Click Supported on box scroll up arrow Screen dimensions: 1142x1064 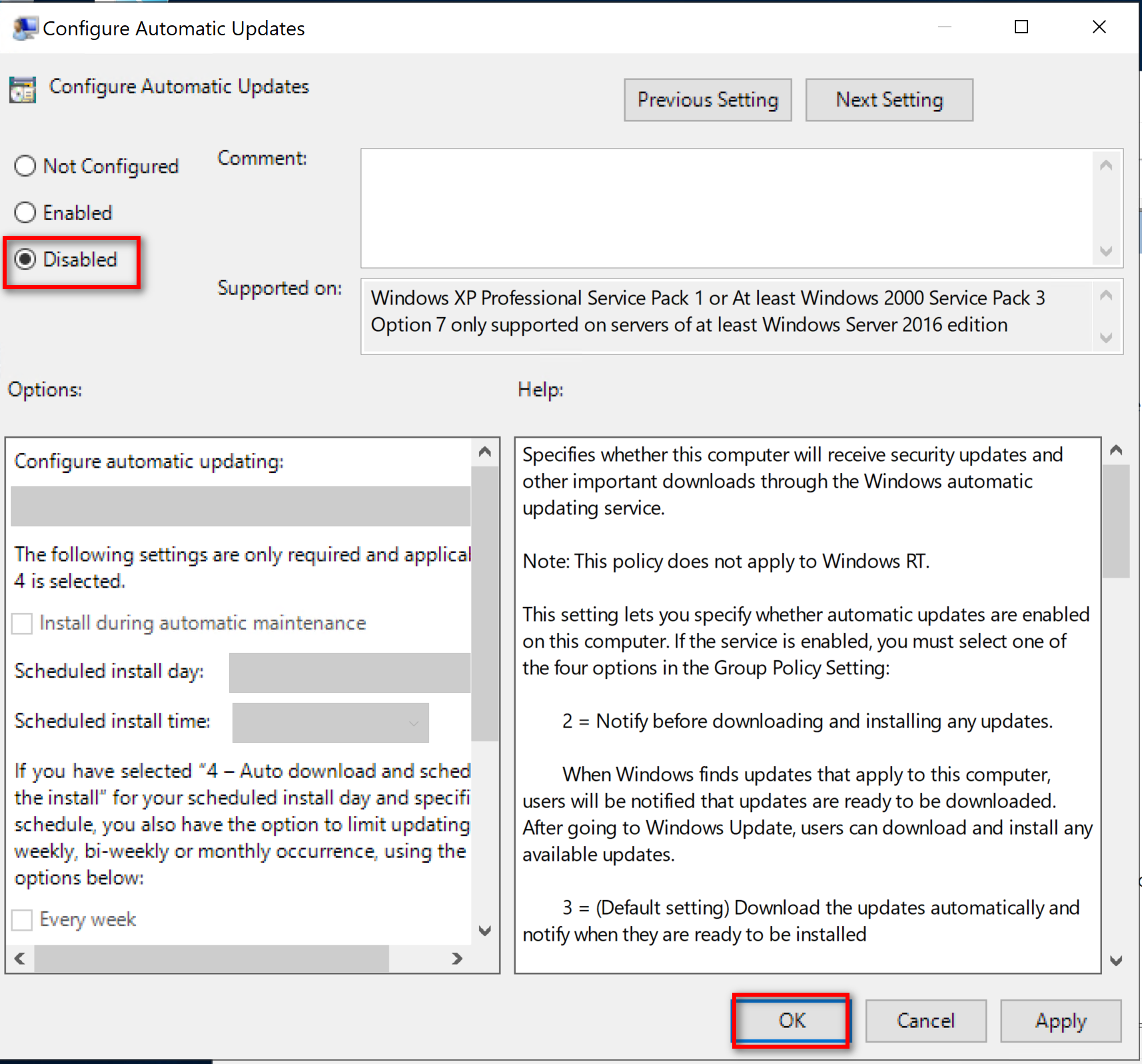coord(1106,294)
